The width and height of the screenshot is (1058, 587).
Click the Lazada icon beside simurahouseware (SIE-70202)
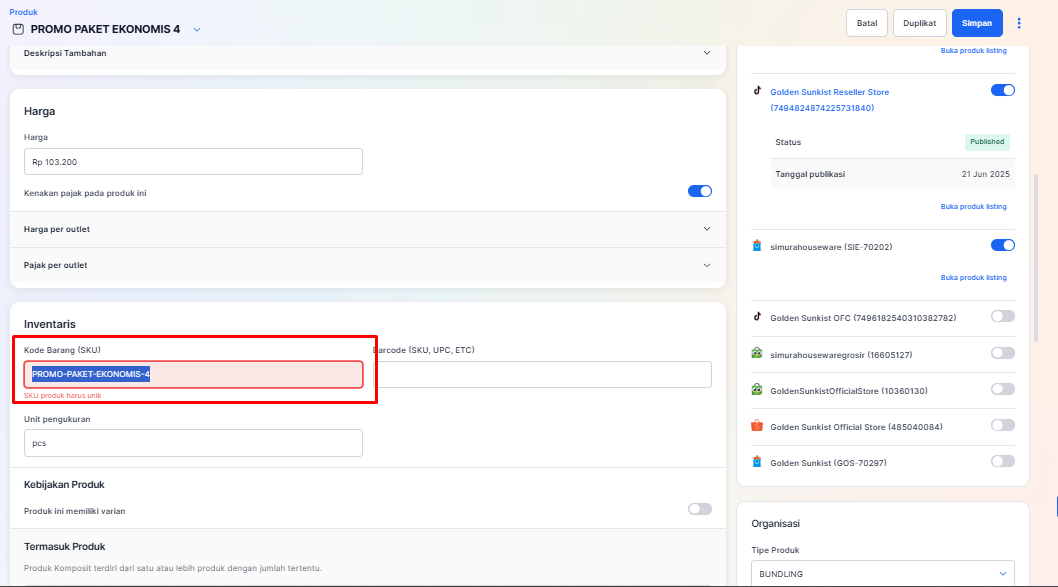tap(758, 245)
